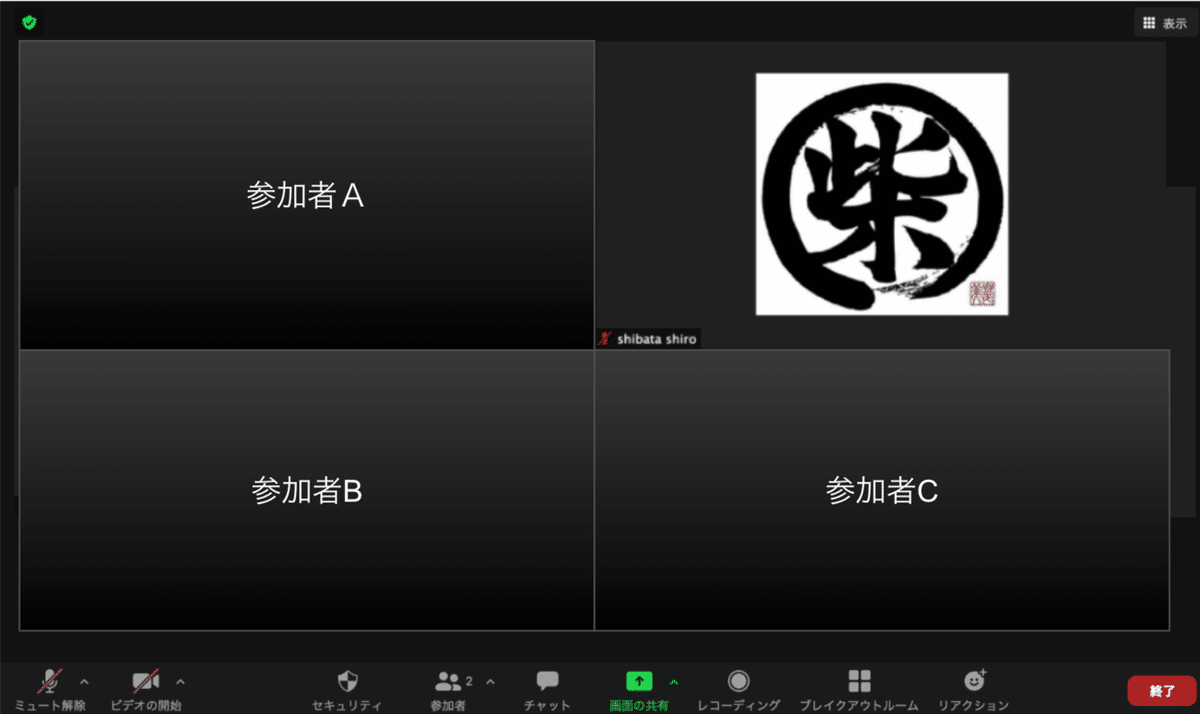This screenshot has height=714, width=1200.
Task: Click the meeting security badge in top-left corner
Action: coord(29,20)
